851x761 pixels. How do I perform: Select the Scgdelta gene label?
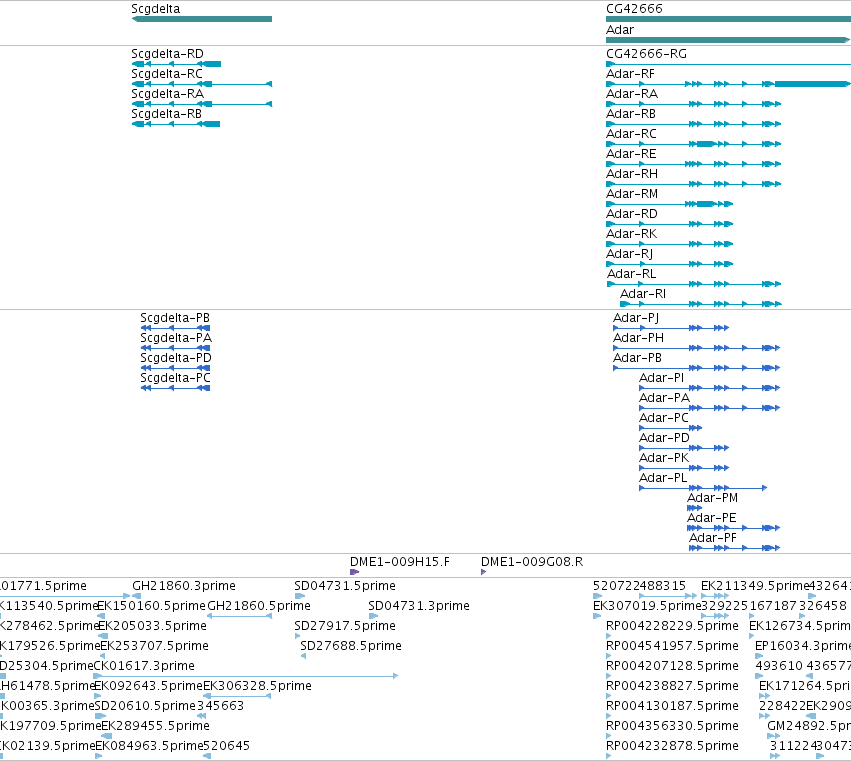tap(156, 9)
